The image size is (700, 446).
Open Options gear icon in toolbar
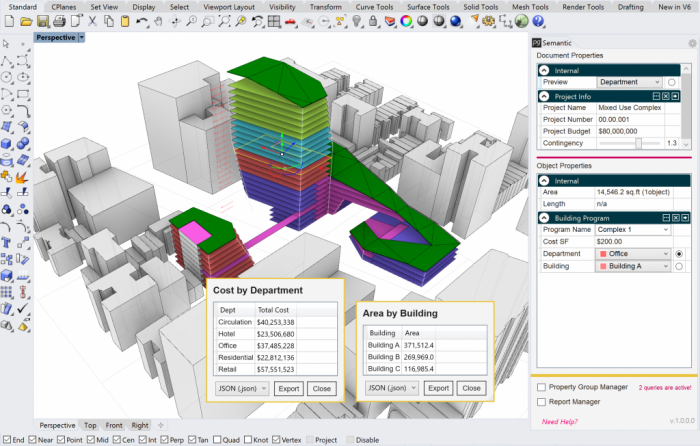(x=489, y=21)
